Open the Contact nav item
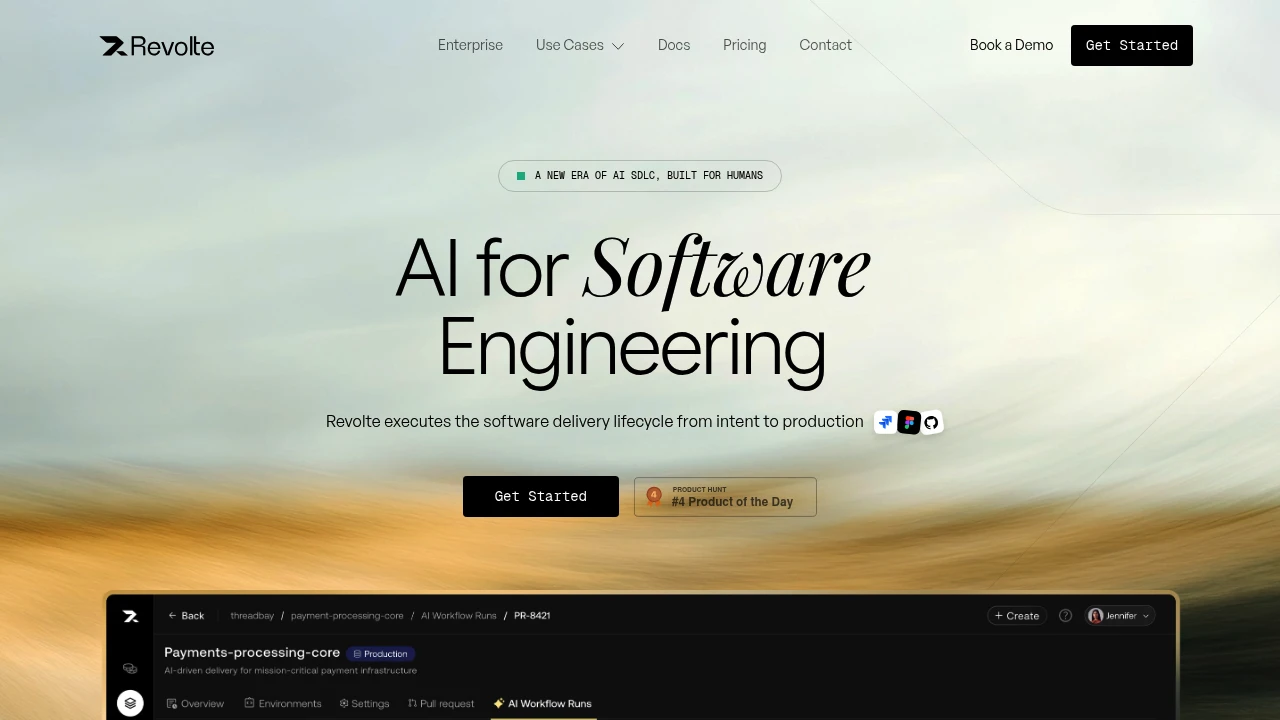The height and width of the screenshot is (720, 1280). pyautogui.click(x=826, y=45)
